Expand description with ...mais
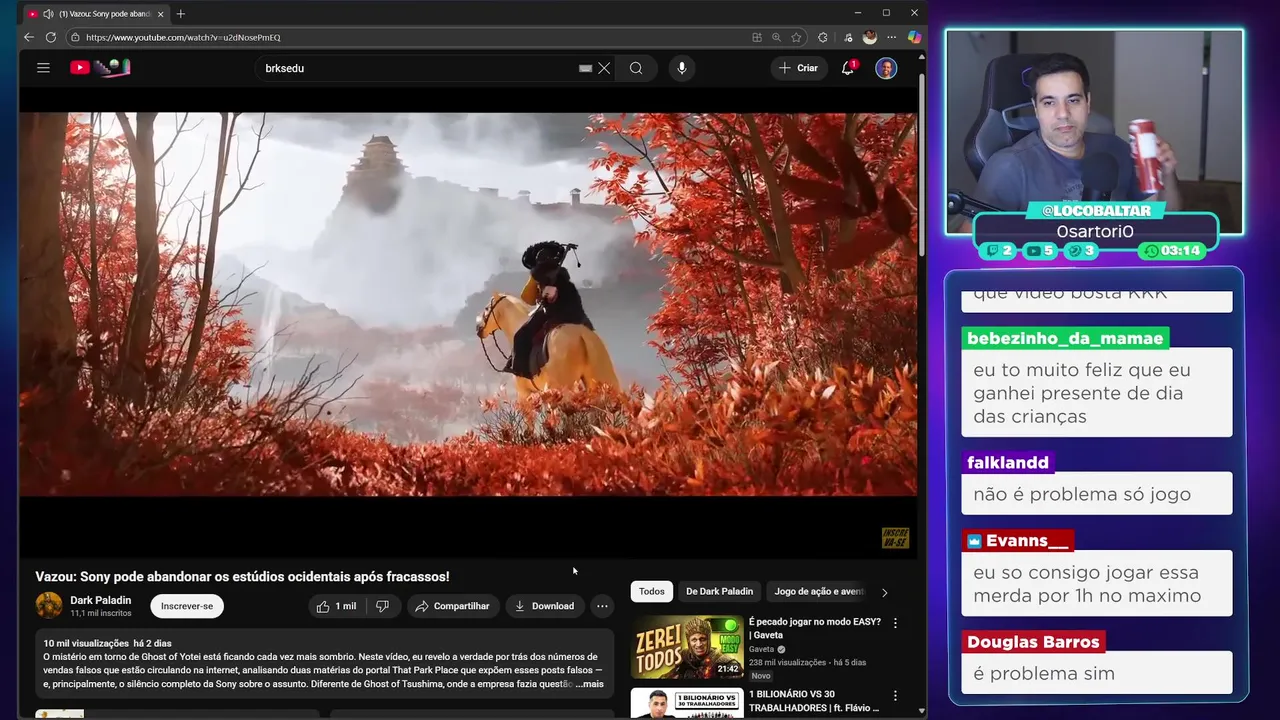1280x720 pixels. [x=590, y=684]
